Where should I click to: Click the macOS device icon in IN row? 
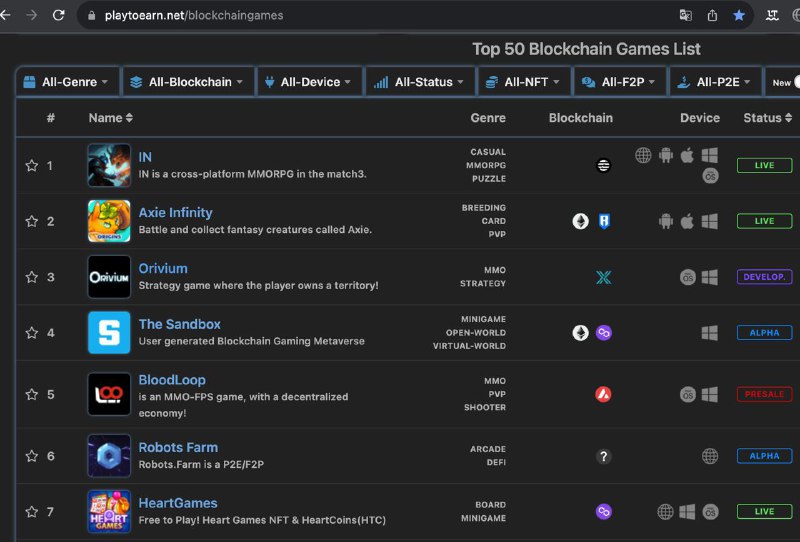pyautogui.click(x=710, y=176)
